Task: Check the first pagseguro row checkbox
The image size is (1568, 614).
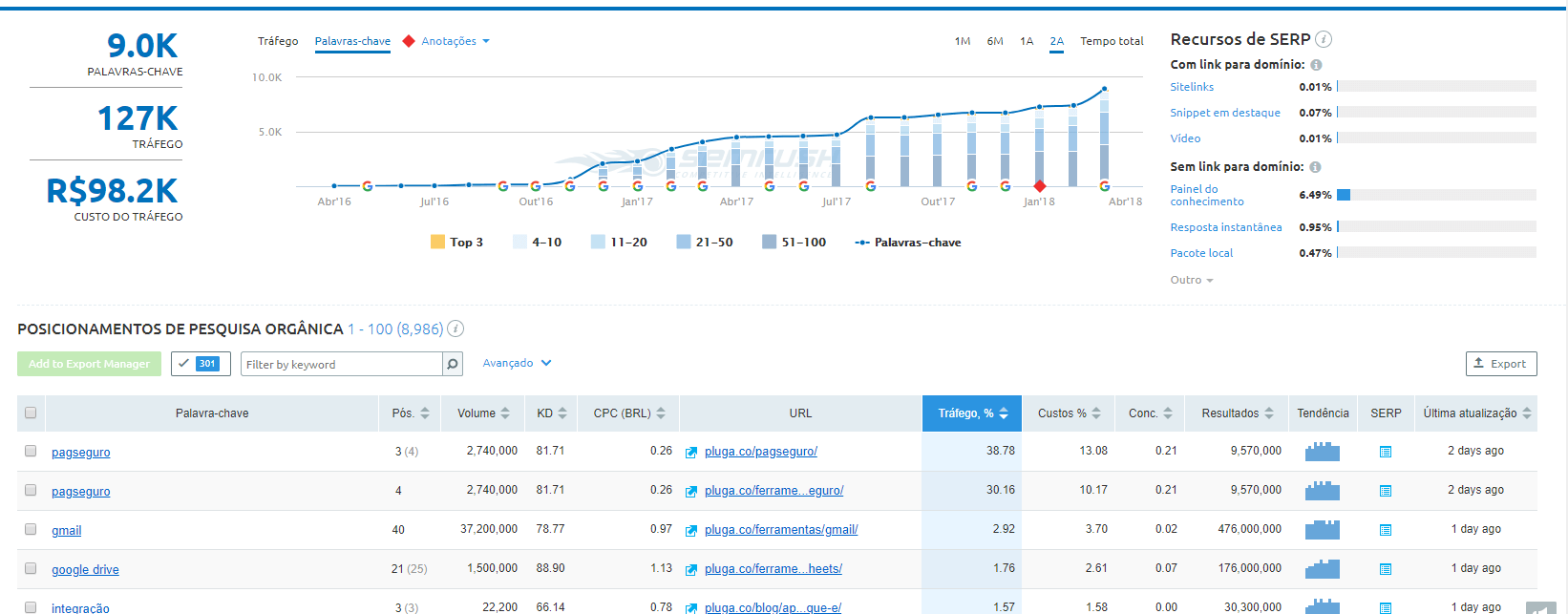Action: (31, 451)
